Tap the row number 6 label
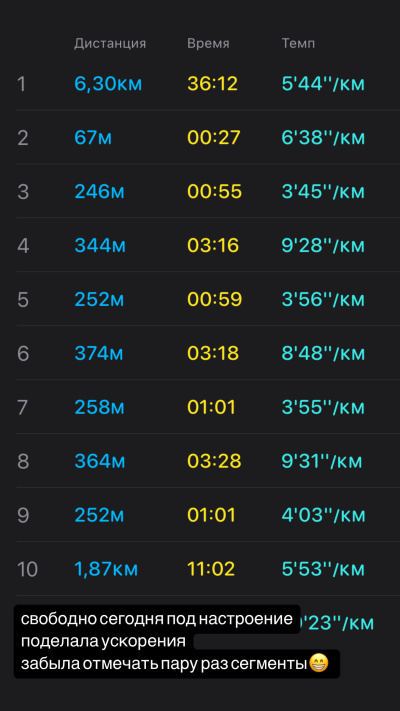400x711 pixels. point(23,354)
